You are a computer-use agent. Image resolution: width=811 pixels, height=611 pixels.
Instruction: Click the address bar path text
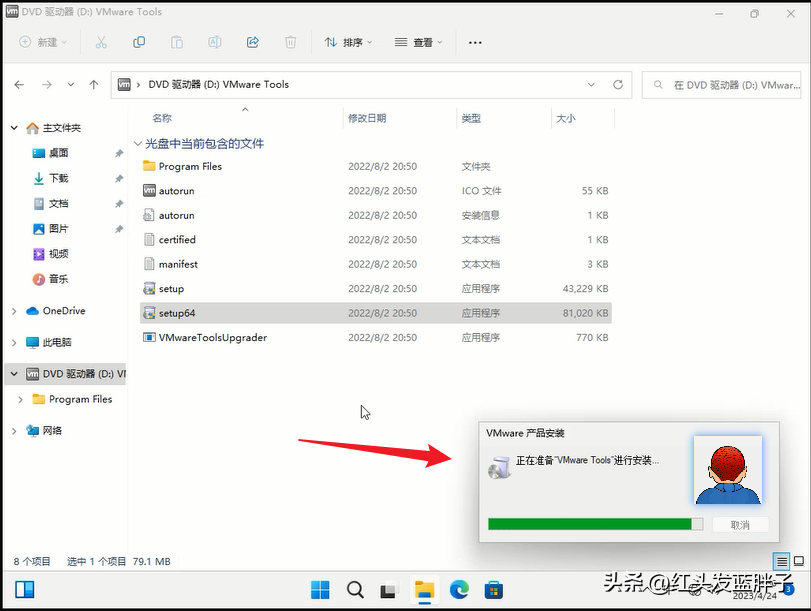pyautogui.click(x=218, y=84)
